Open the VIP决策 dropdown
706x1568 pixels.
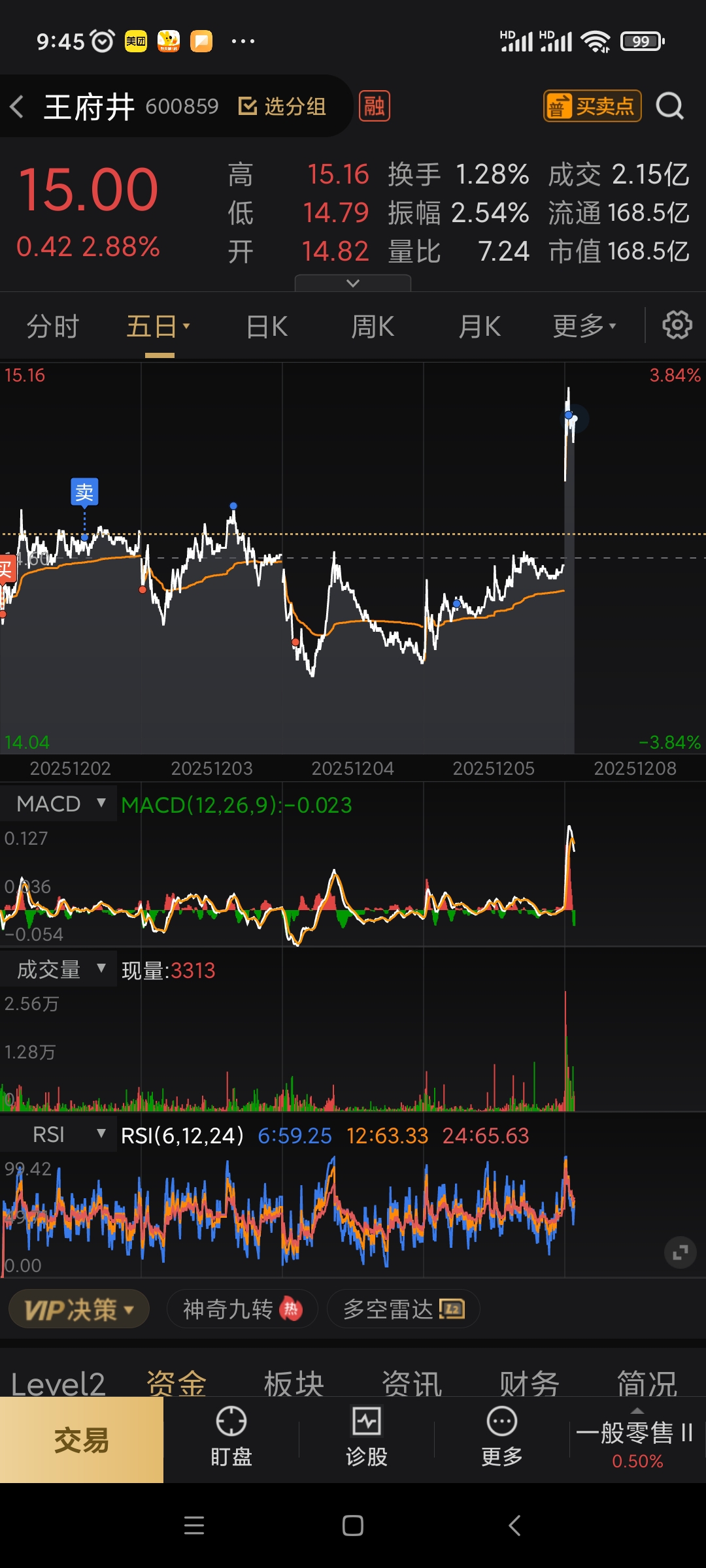[x=79, y=1309]
